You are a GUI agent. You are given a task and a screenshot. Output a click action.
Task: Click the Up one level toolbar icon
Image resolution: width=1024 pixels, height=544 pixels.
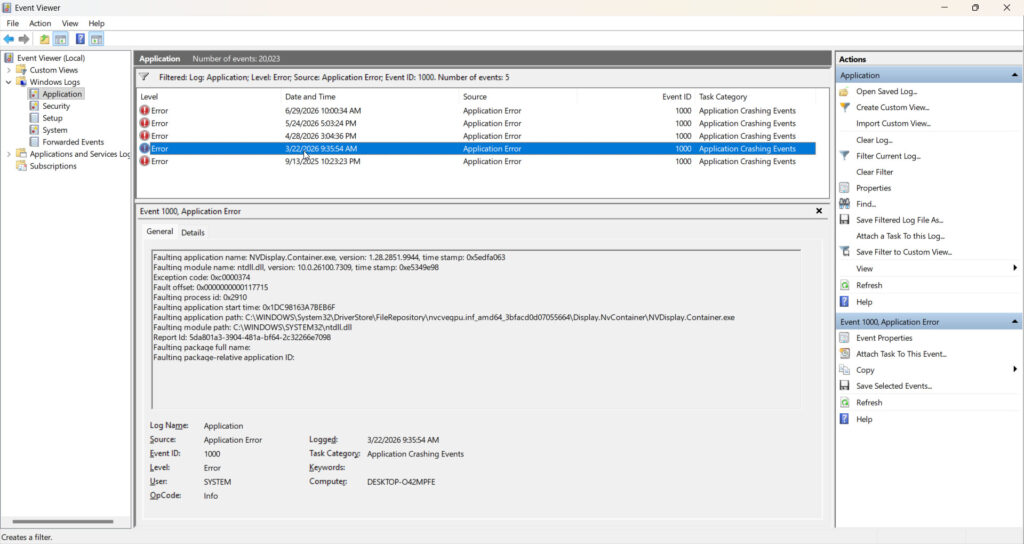point(44,39)
